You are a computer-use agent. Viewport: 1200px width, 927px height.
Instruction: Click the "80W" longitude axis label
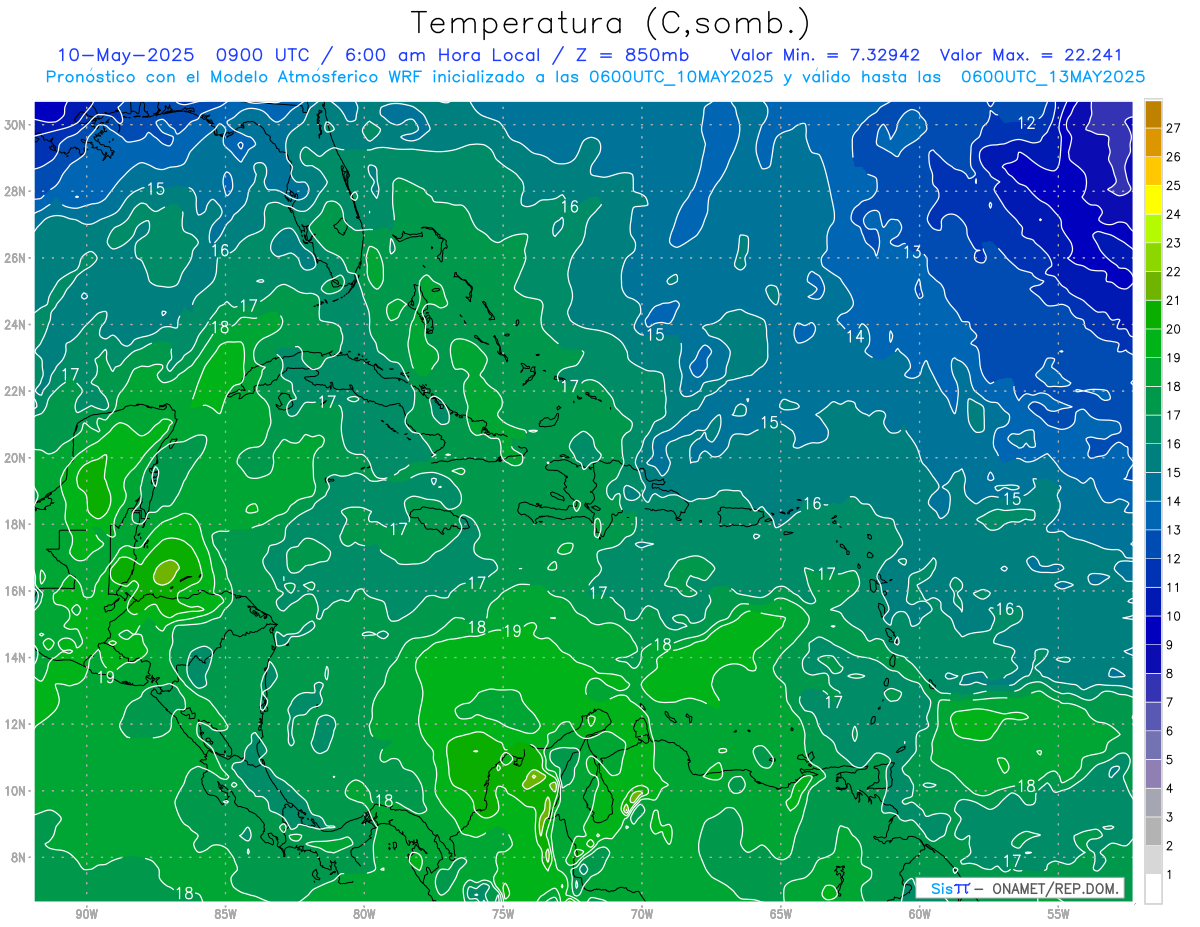point(364,914)
